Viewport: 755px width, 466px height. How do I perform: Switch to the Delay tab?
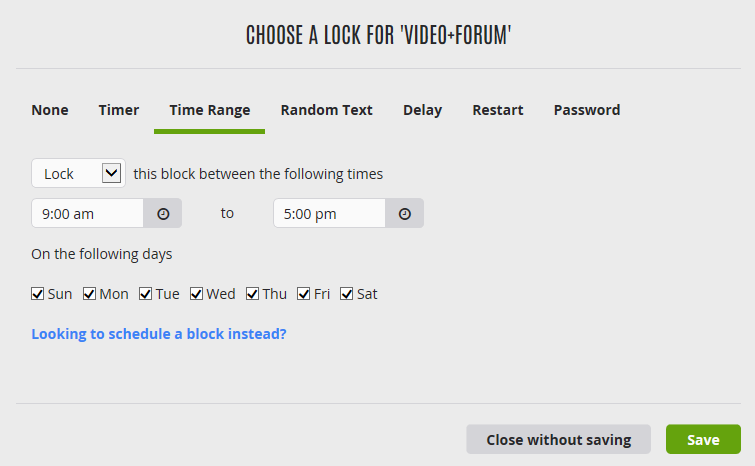click(422, 110)
